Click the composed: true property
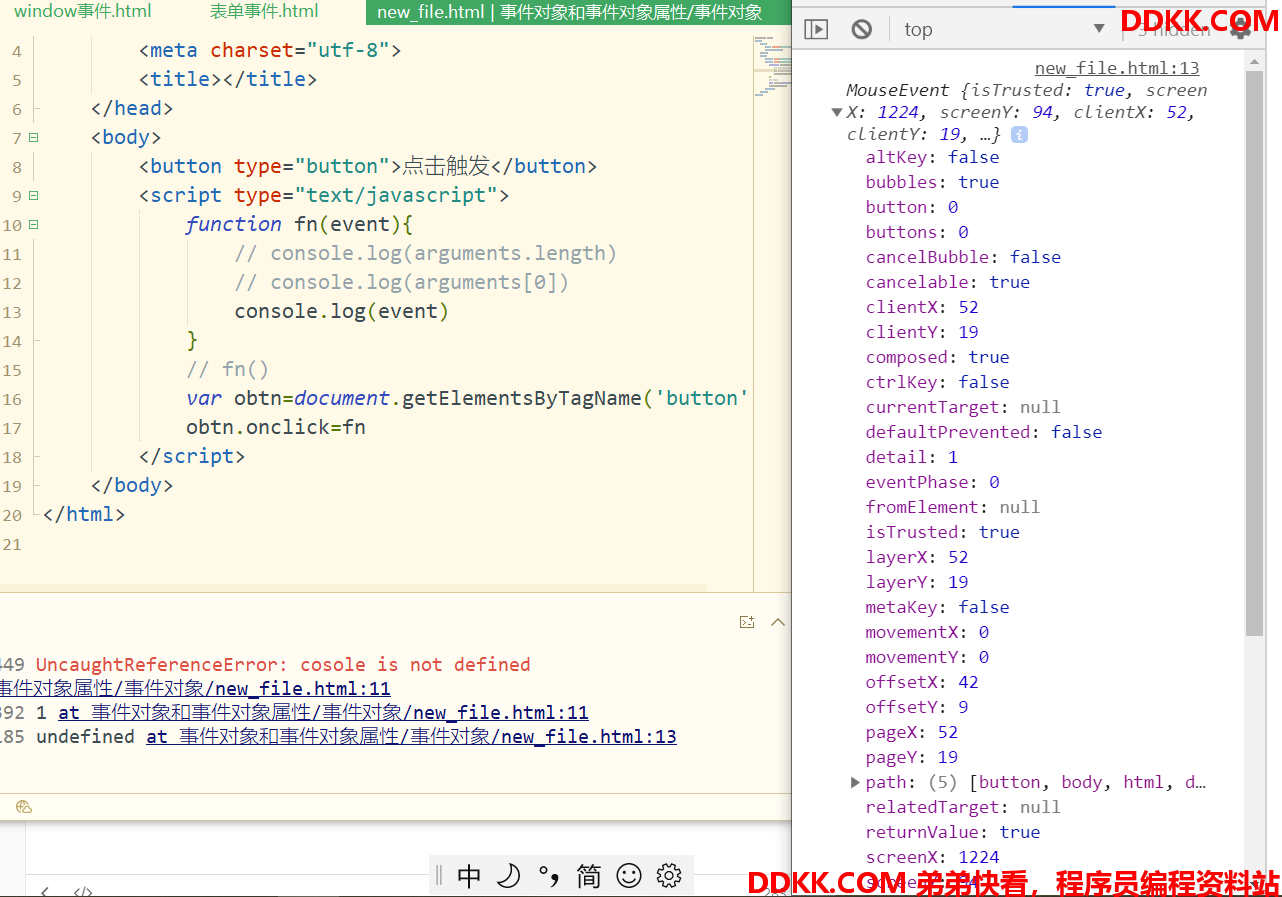This screenshot has height=897, width=1282. [x=938, y=357]
